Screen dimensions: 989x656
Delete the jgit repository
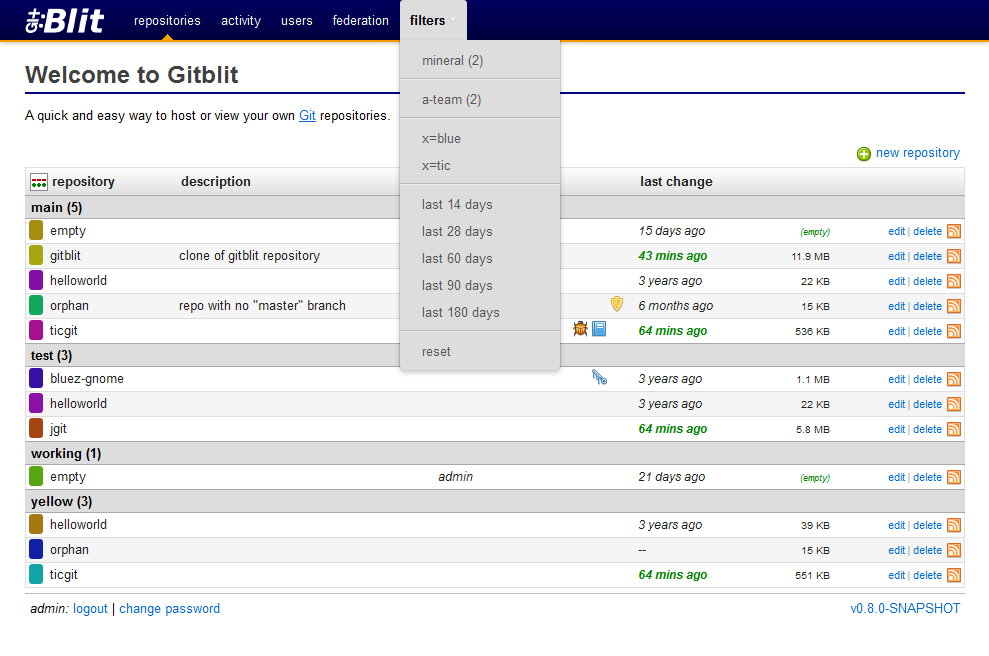coord(927,430)
